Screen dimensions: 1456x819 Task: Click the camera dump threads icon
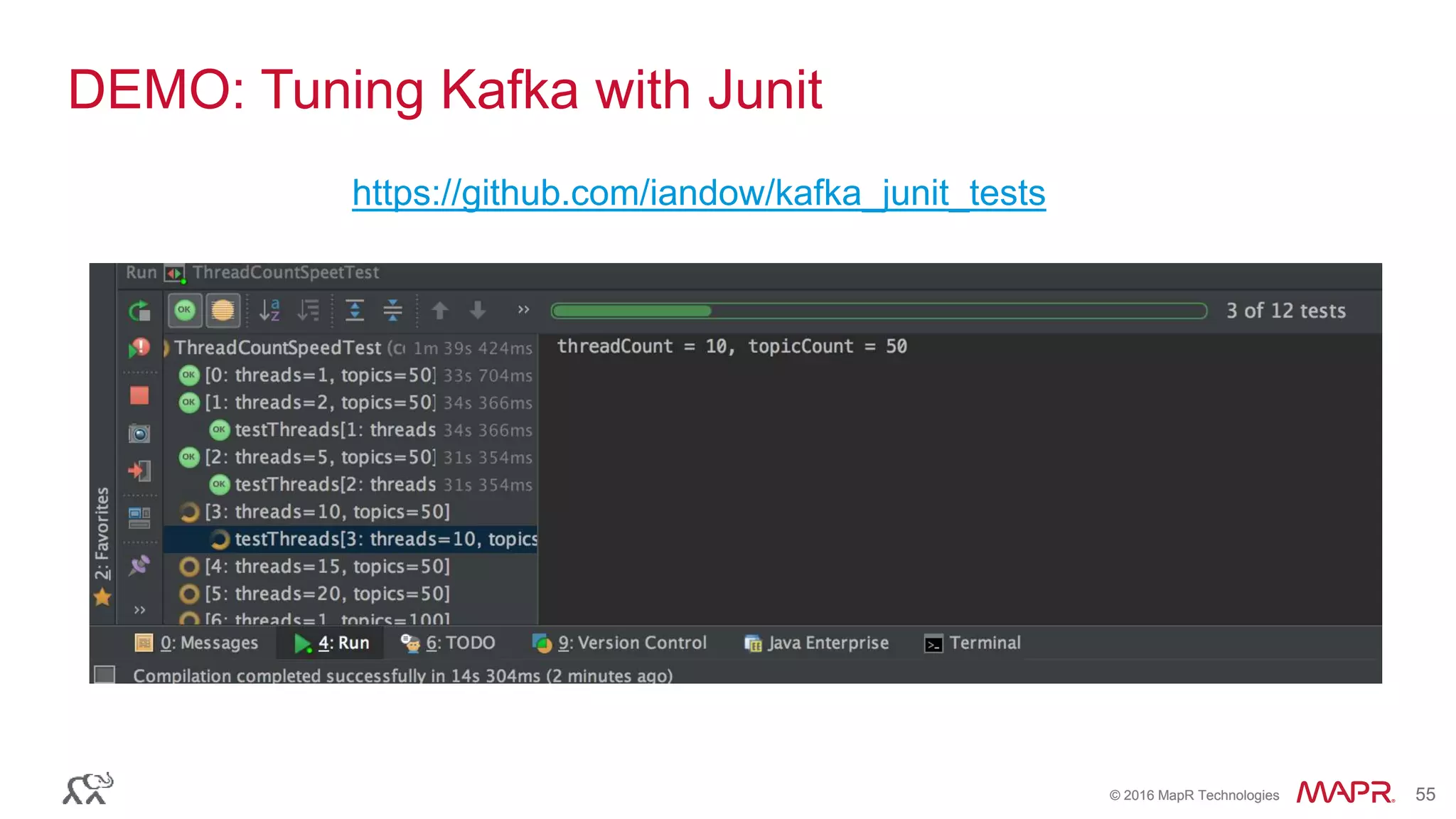point(139,433)
